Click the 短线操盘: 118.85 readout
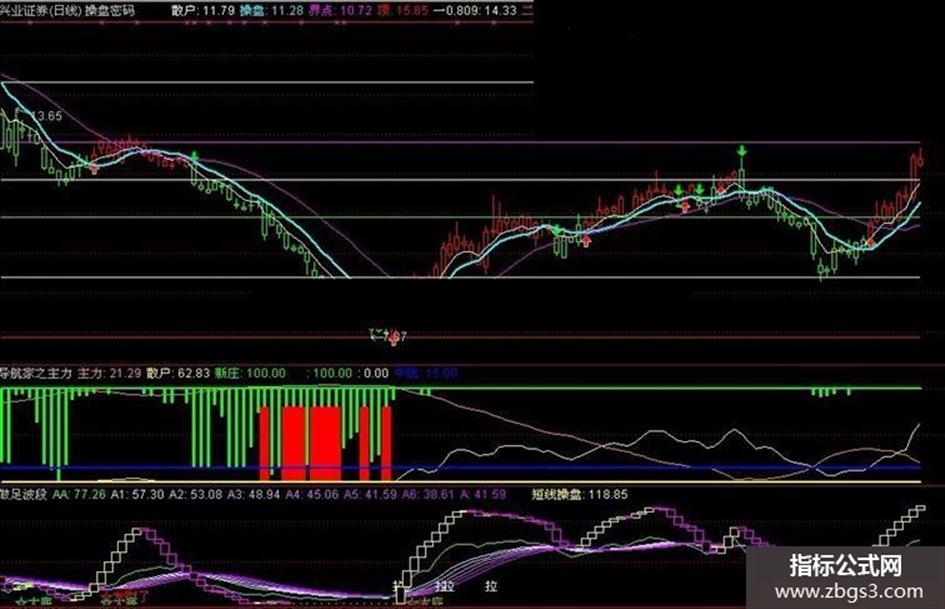 pos(580,494)
